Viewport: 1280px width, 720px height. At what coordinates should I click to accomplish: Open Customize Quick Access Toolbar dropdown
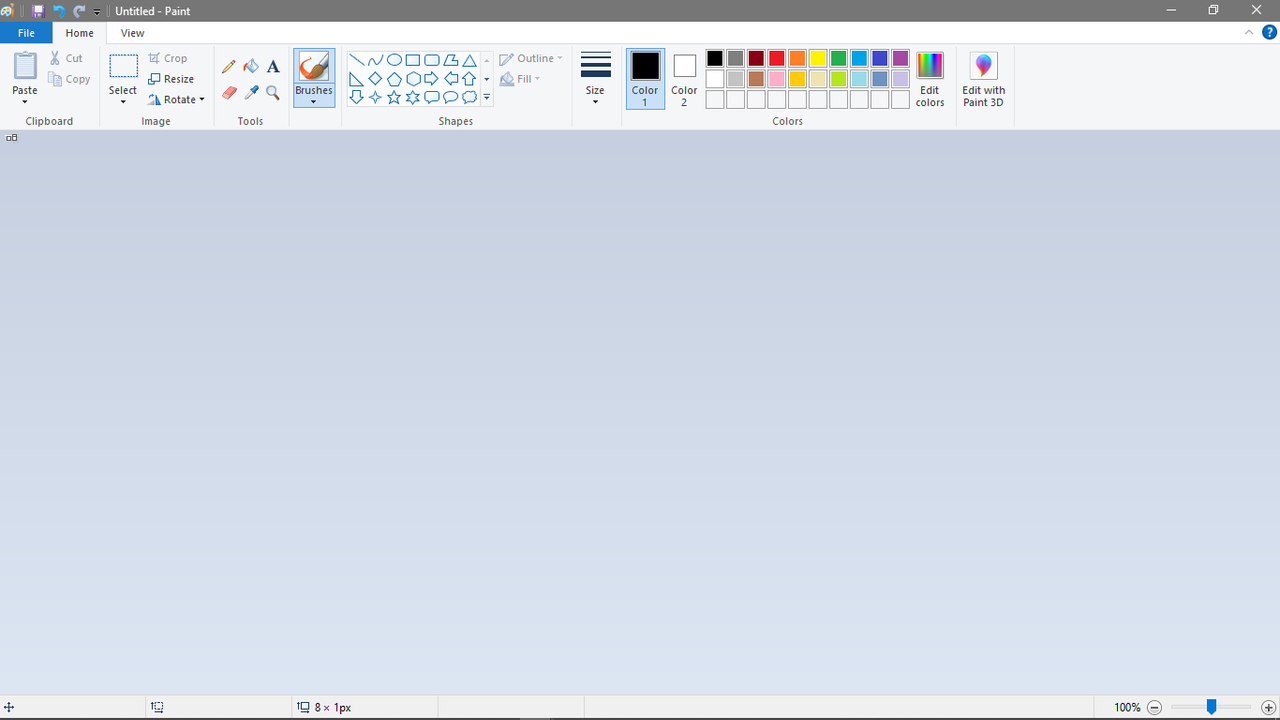coord(97,12)
